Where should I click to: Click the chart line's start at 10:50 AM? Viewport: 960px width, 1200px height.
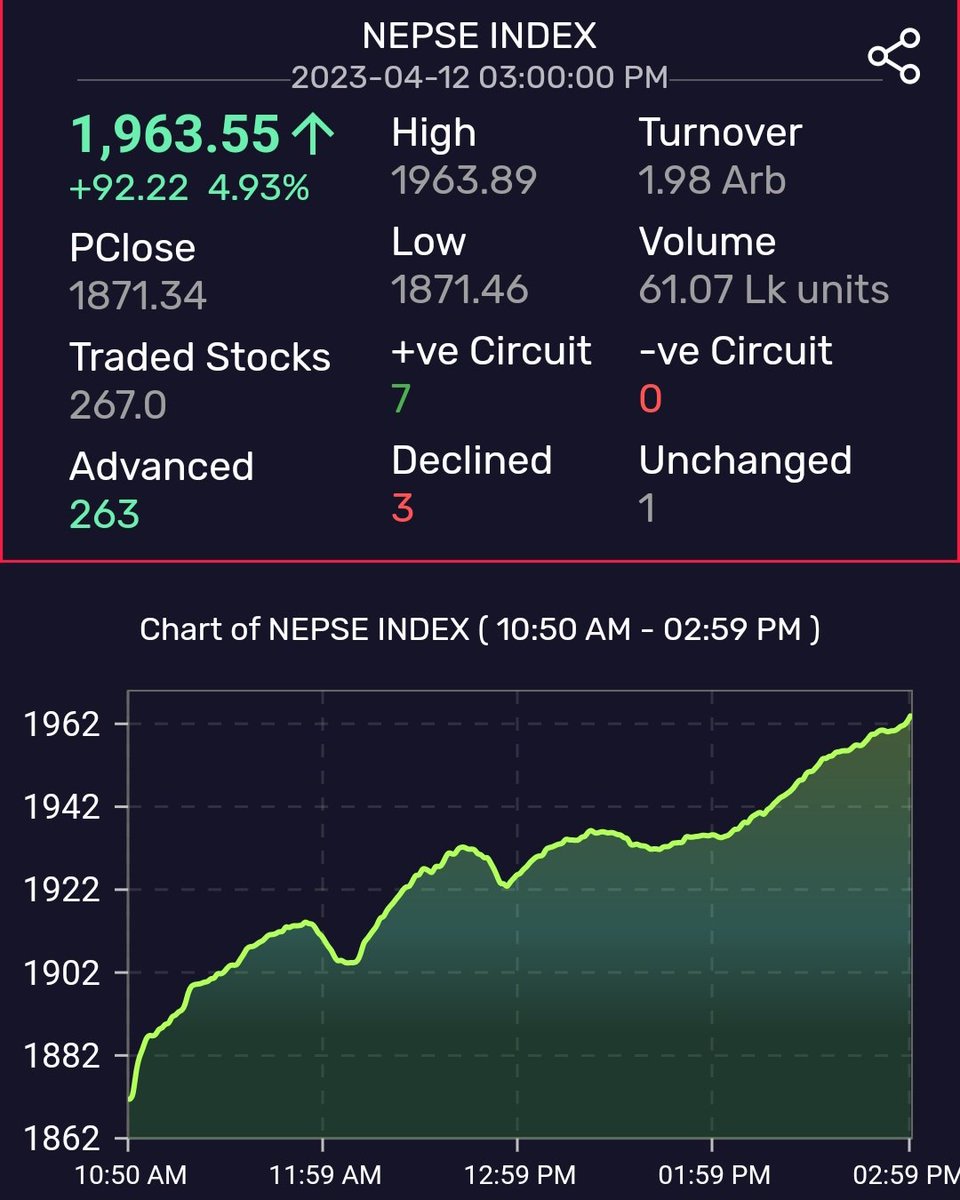130,1098
